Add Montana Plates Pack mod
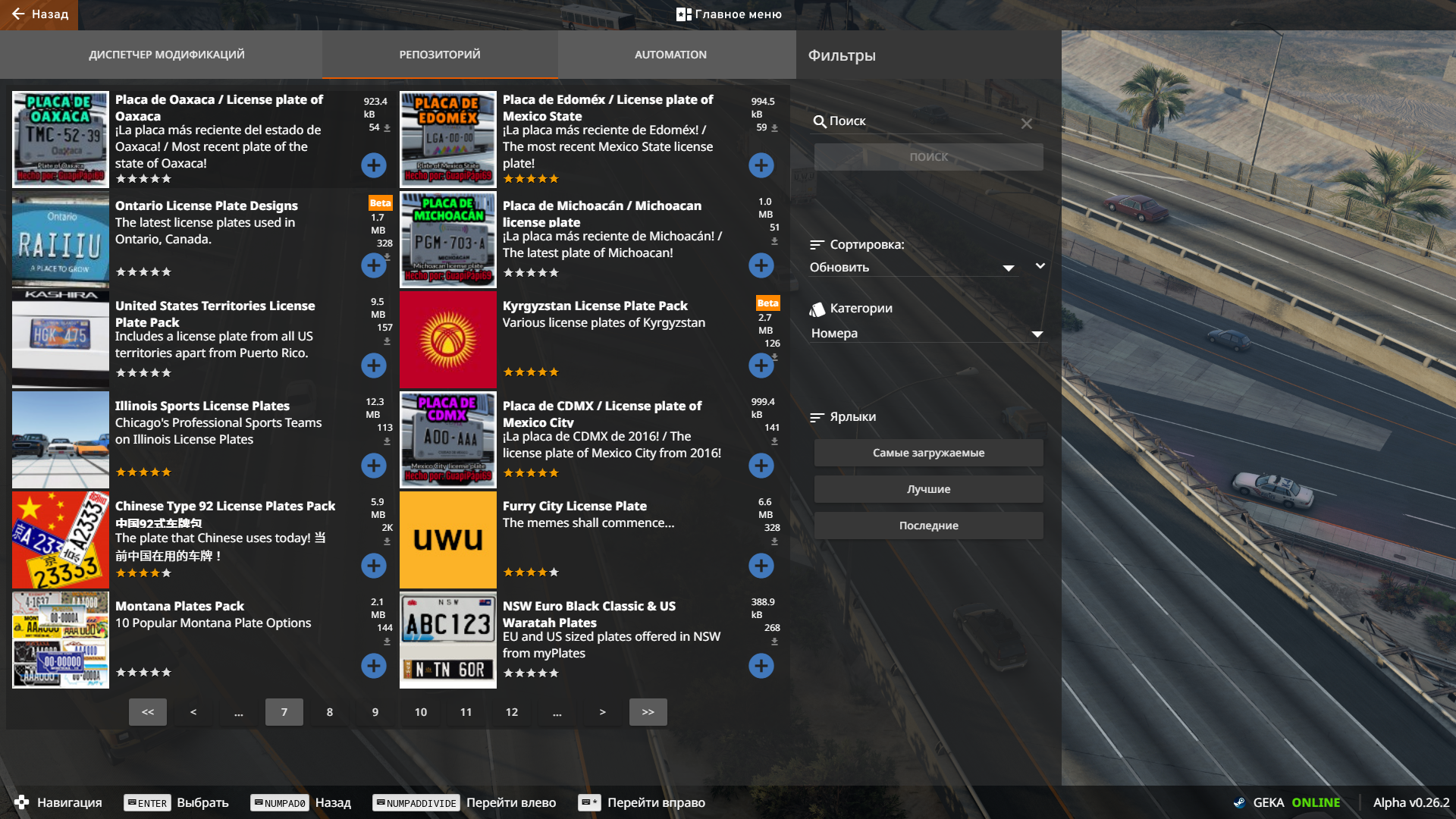Screen dimensions: 1456x819 [x=373, y=666]
